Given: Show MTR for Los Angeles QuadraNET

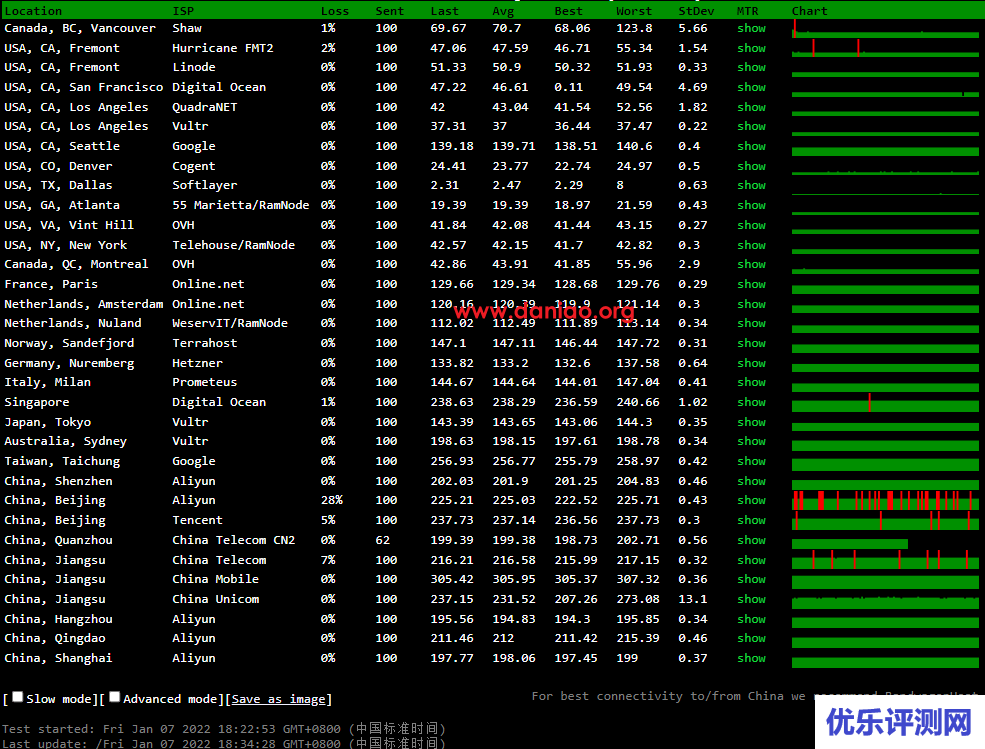Looking at the screenshot, I should [x=751, y=107].
